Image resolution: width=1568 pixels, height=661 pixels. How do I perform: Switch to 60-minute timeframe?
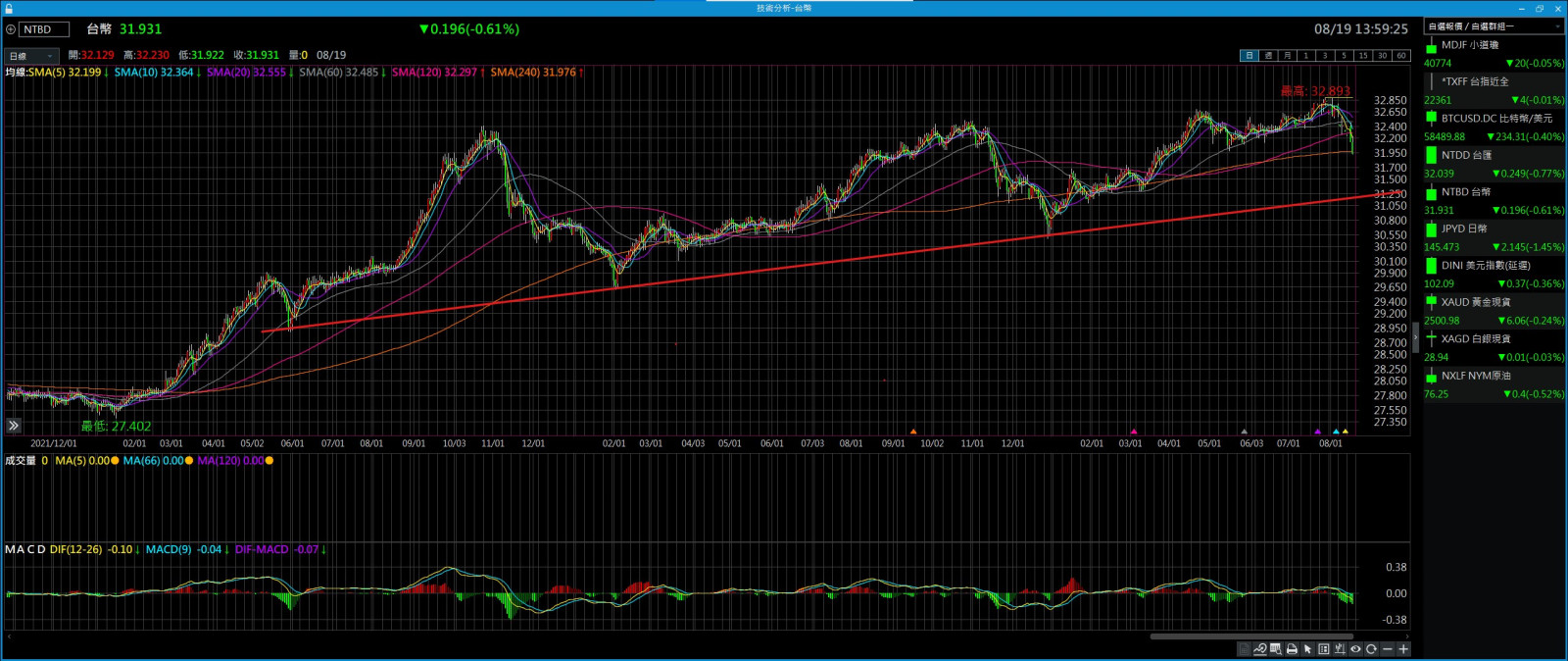(1400, 56)
